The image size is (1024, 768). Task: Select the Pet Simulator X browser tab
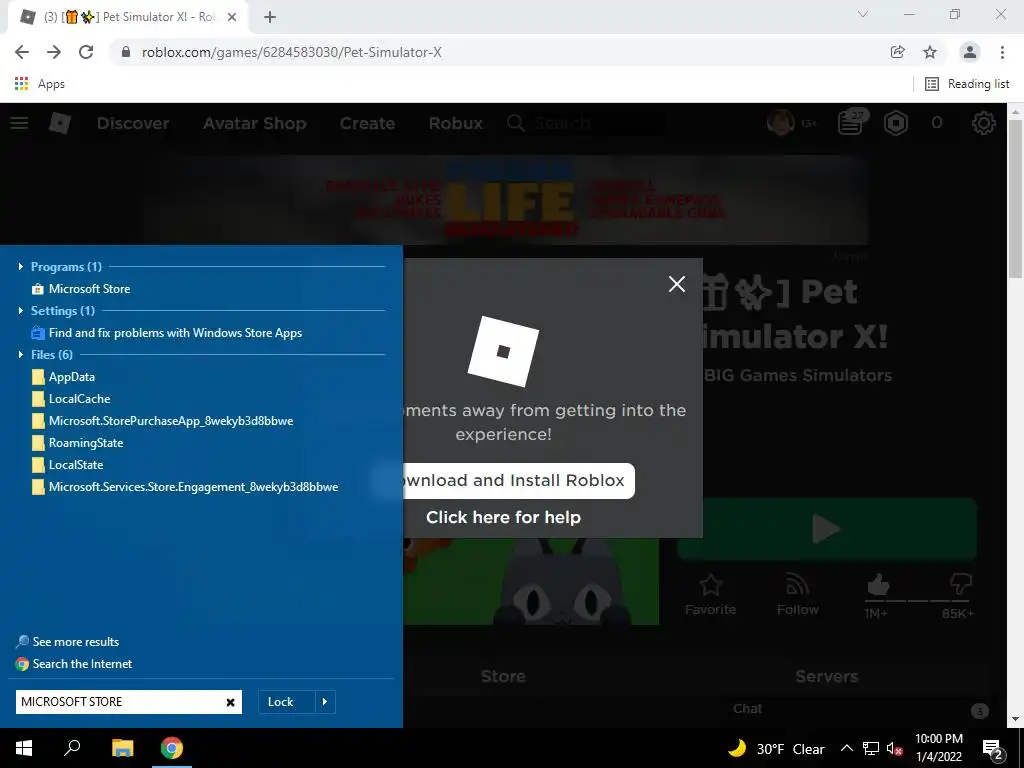tap(127, 18)
